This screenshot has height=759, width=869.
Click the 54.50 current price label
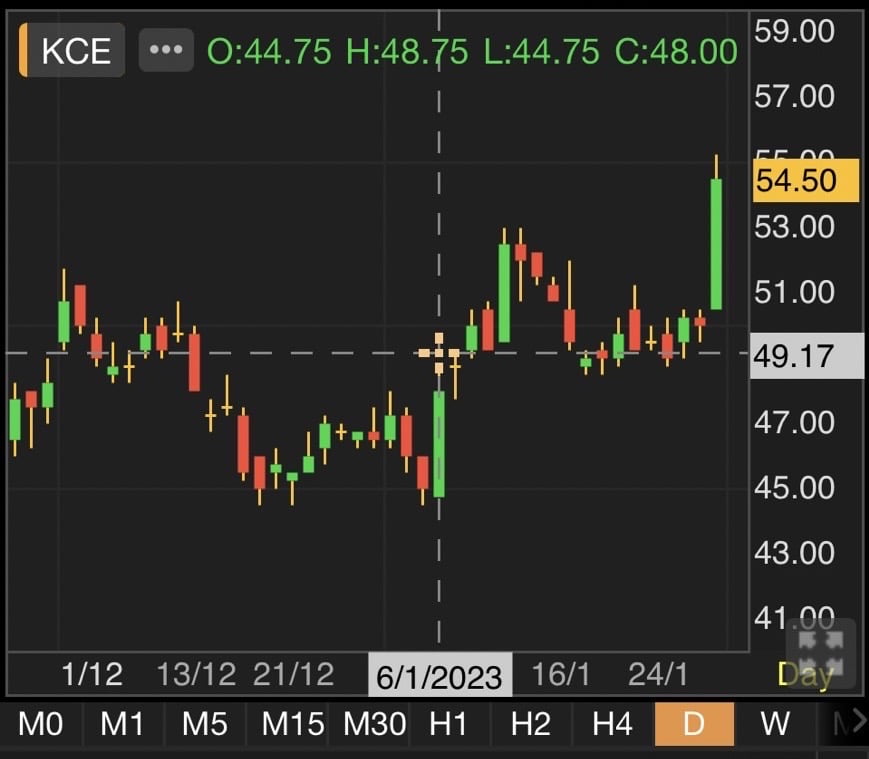pos(806,181)
